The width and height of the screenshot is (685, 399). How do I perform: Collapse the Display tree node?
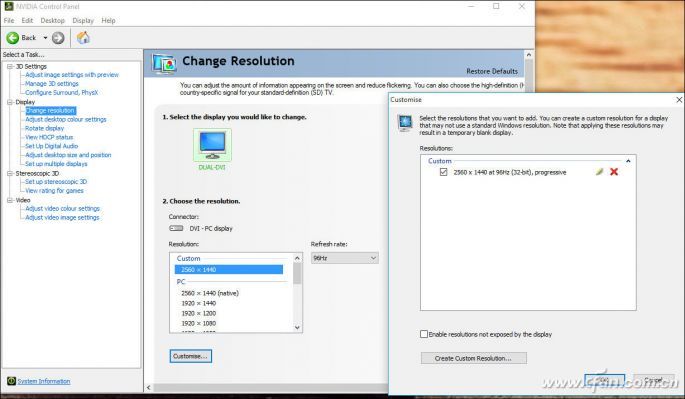(10, 102)
